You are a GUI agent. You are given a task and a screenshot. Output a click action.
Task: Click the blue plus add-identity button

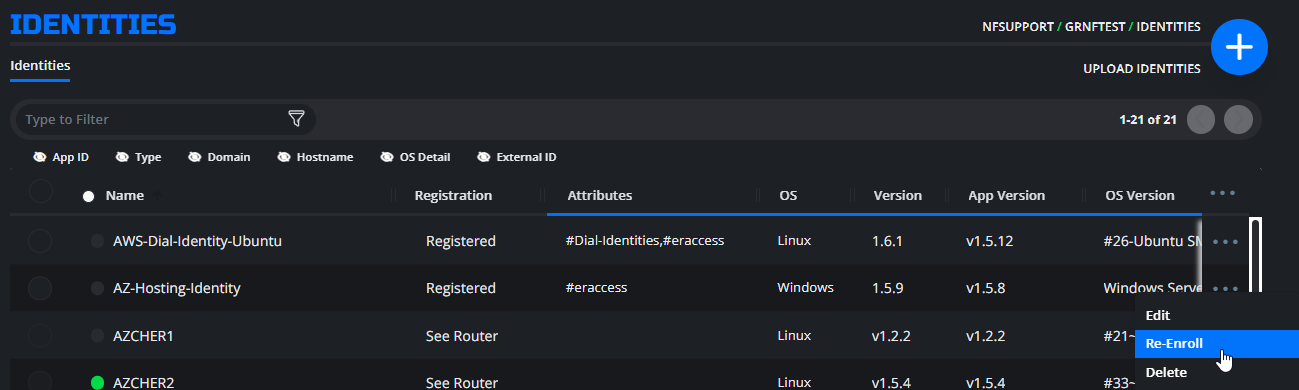pyautogui.click(x=1239, y=46)
